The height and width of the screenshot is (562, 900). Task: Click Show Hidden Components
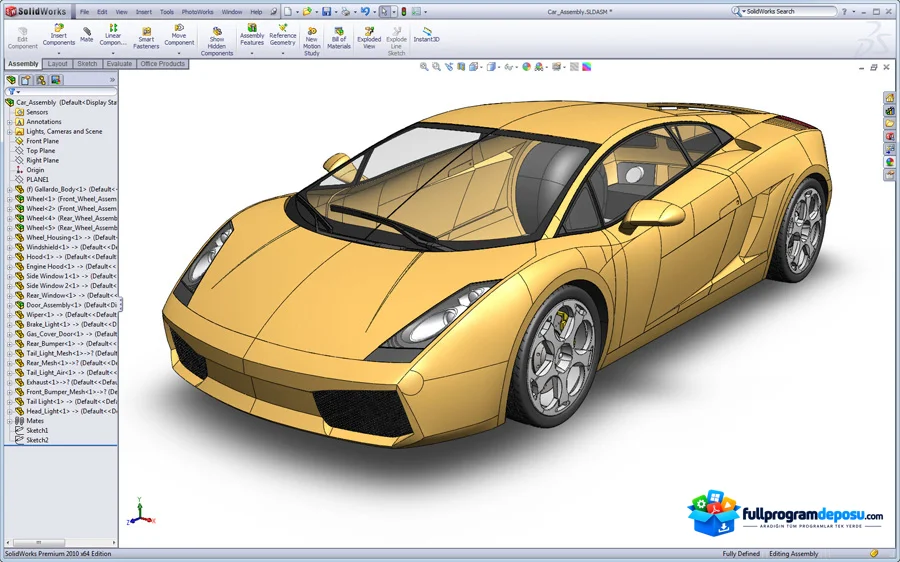click(x=216, y=41)
